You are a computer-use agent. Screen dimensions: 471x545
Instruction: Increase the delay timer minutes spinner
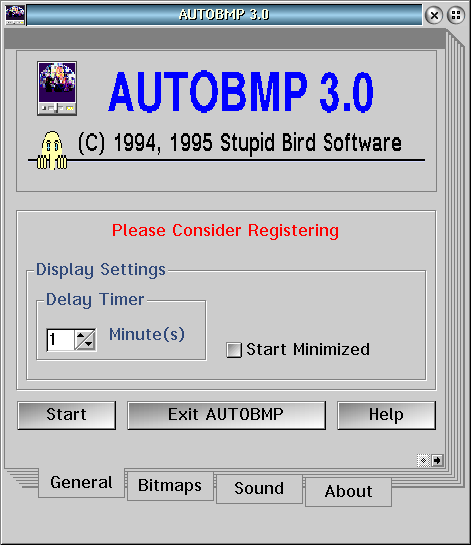[x=81, y=335]
